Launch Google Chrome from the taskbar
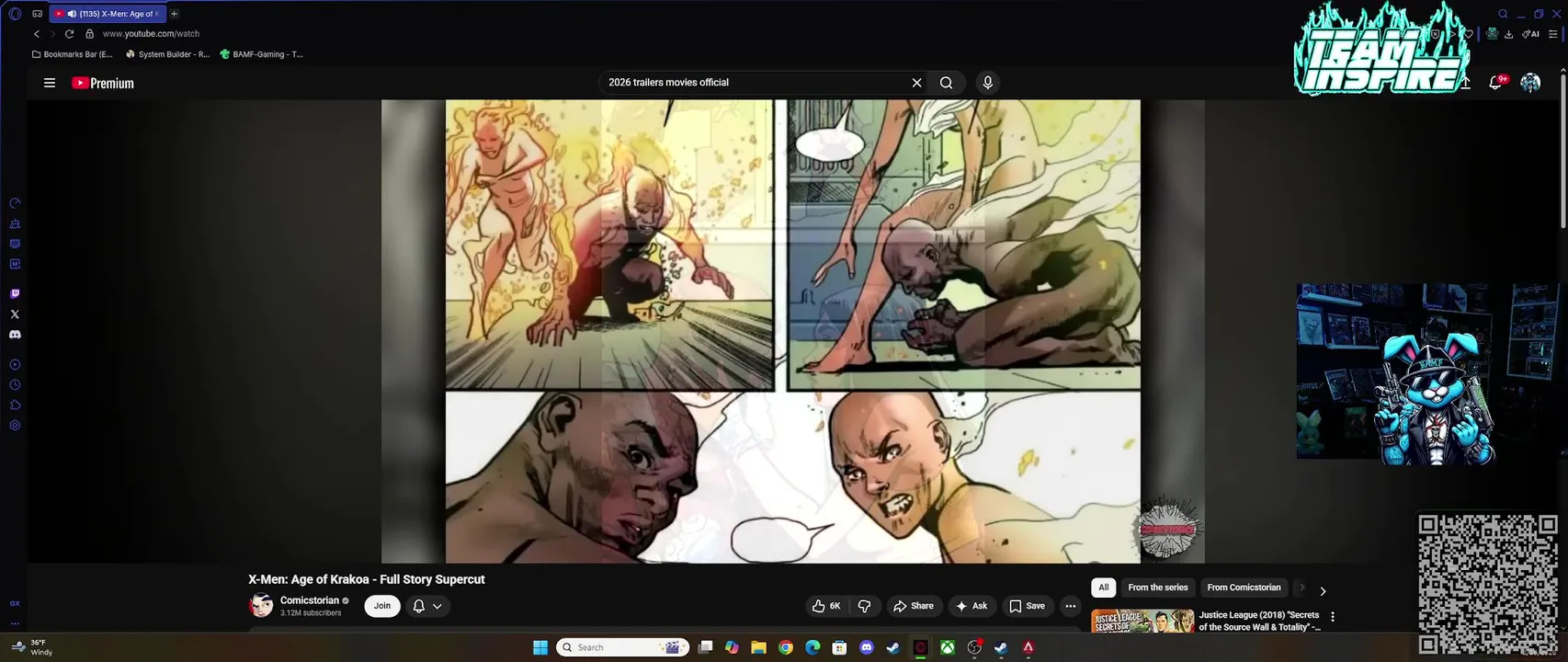 pyautogui.click(x=786, y=647)
